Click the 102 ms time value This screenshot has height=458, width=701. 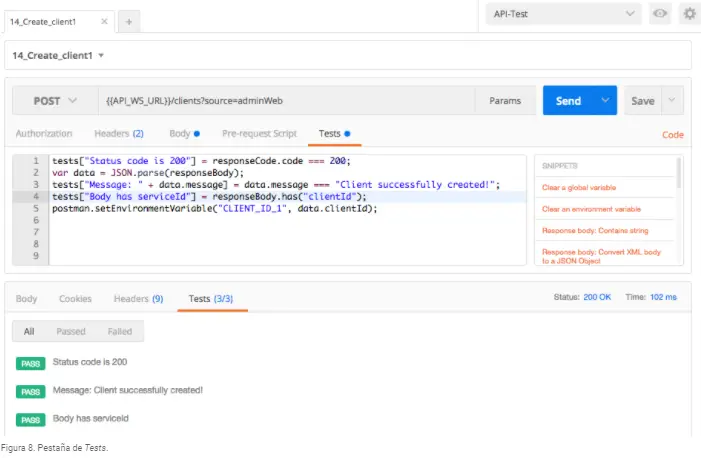click(x=663, y=297)
